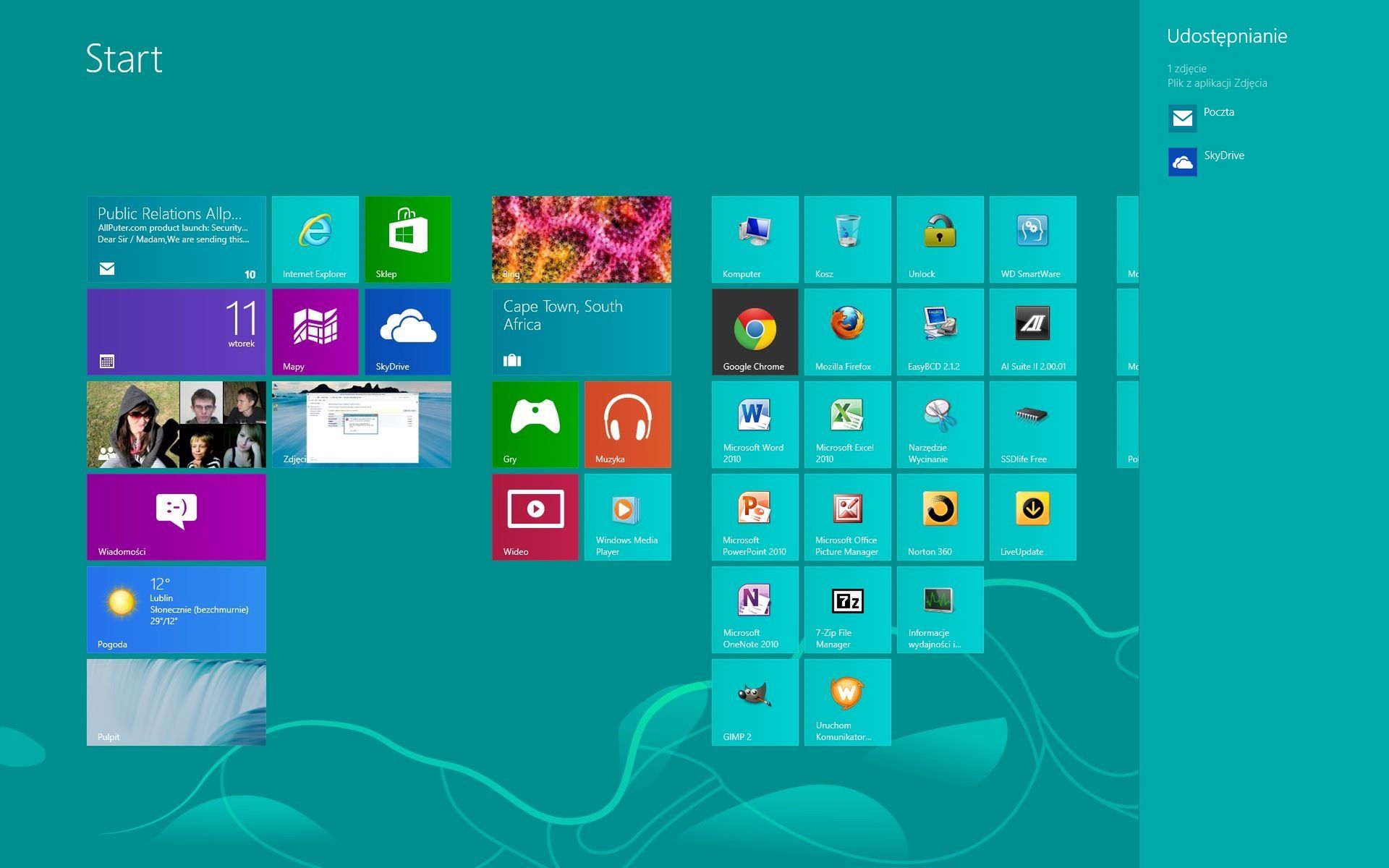Click the Udostępnianie panel heading
The width and height of the screenshot is (1389, 868).
1227,37
